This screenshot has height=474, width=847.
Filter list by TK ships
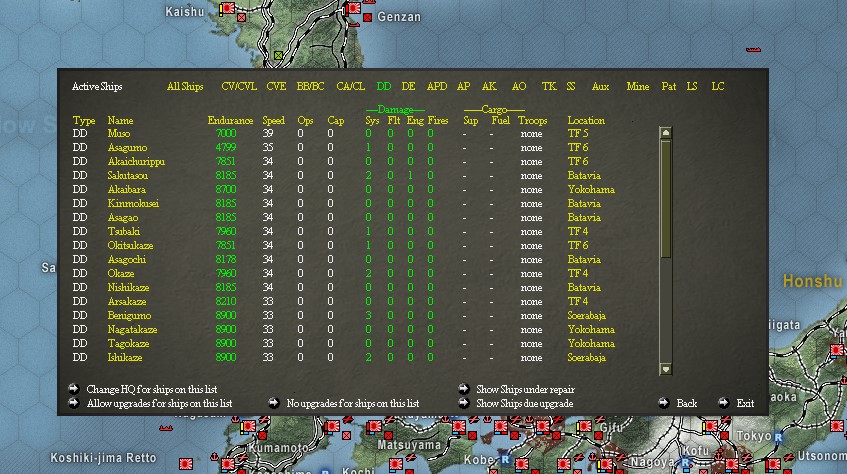point(549,86)
